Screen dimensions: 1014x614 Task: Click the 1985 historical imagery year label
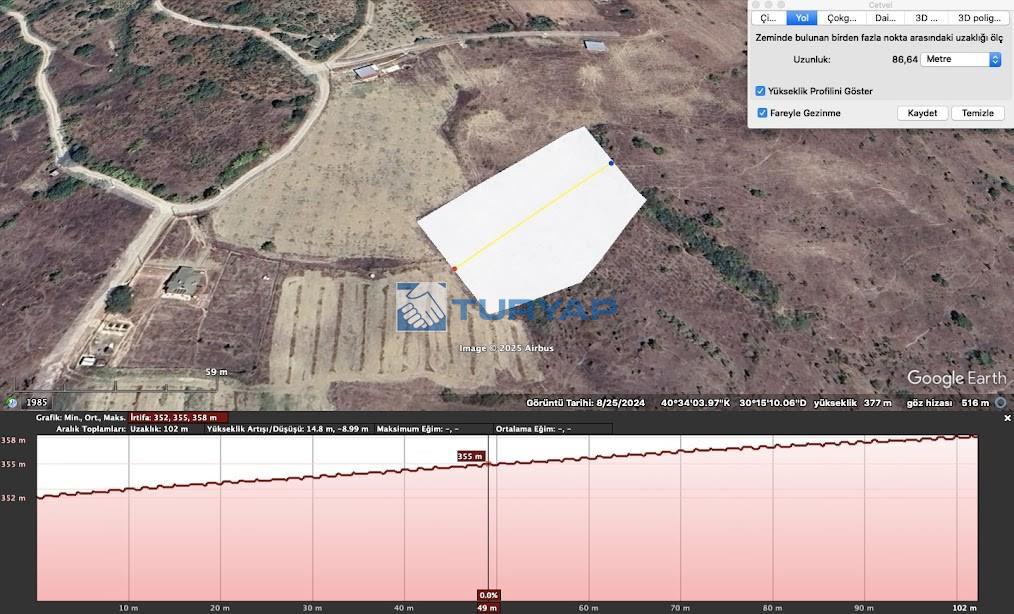coord(37,402)
